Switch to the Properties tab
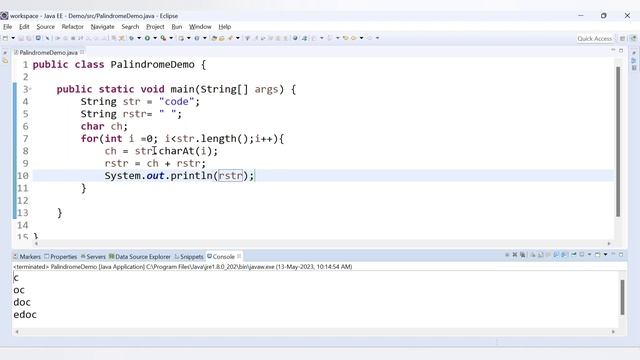The height and width of the screenshot is (360, 640). (60, 256)
